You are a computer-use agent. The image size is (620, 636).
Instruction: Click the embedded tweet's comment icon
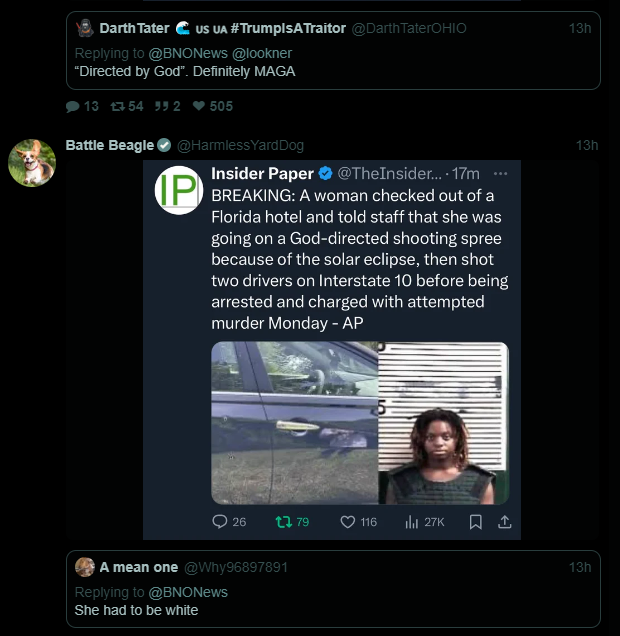click(220, 521)
